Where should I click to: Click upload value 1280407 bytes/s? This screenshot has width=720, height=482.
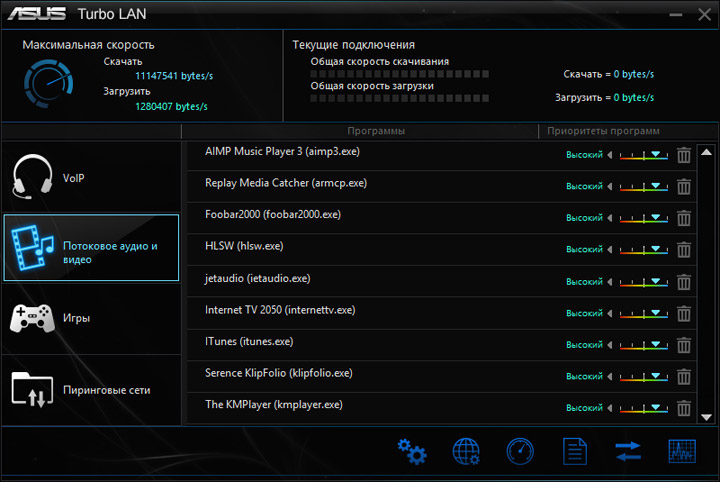[x=171, y=106]
